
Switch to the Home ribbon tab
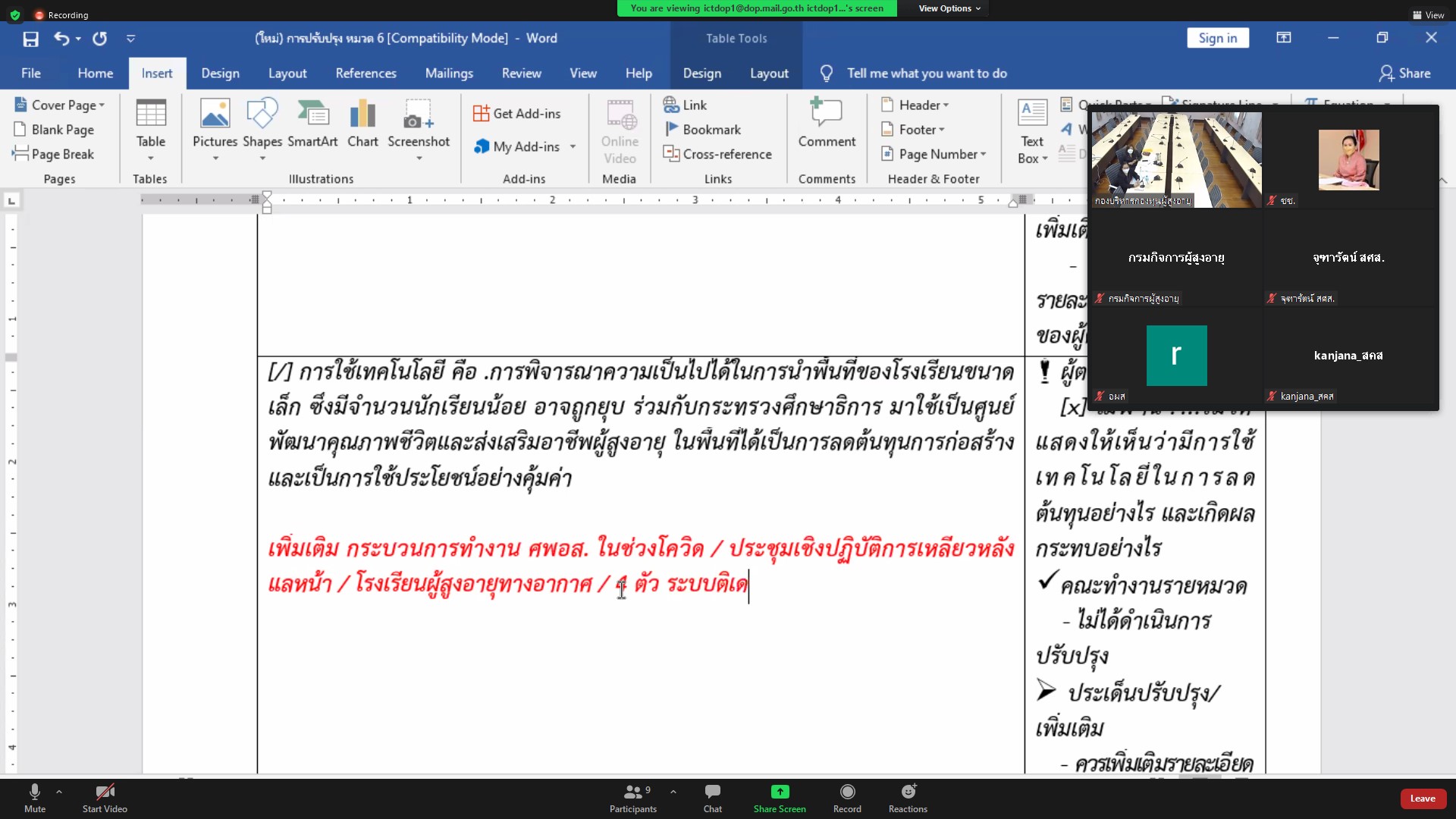tap(96, 74)
